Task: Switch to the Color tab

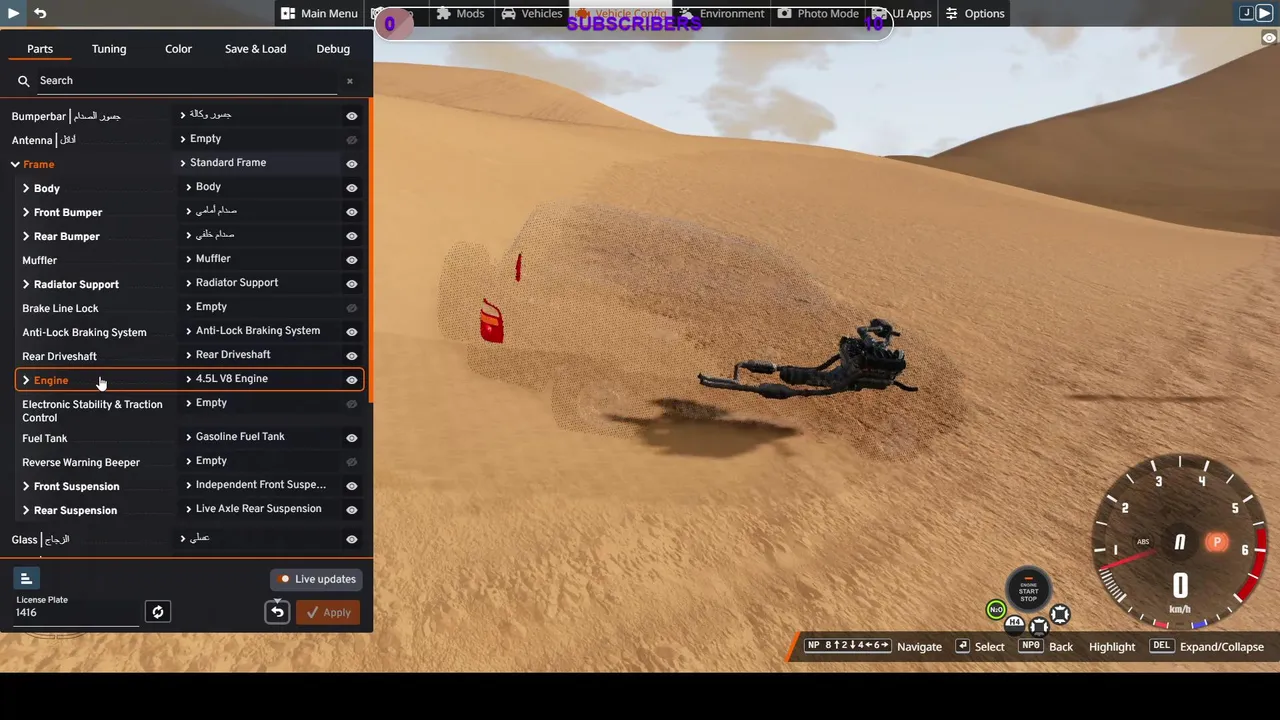Action: [179, 48]
